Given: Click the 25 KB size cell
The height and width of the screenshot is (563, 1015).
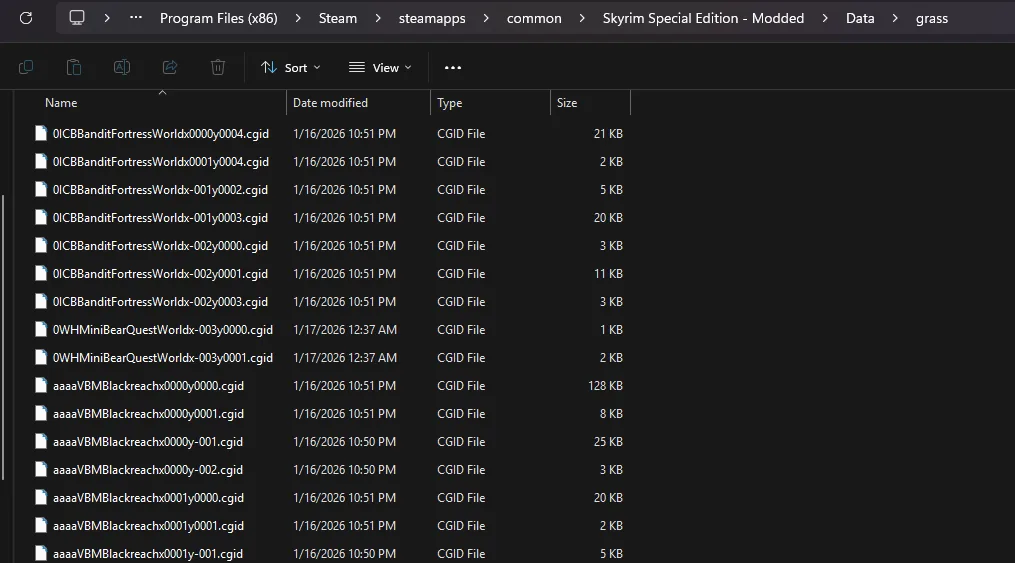Looking at the screenshot, I should pyautogui.click(x=608, y=442).
